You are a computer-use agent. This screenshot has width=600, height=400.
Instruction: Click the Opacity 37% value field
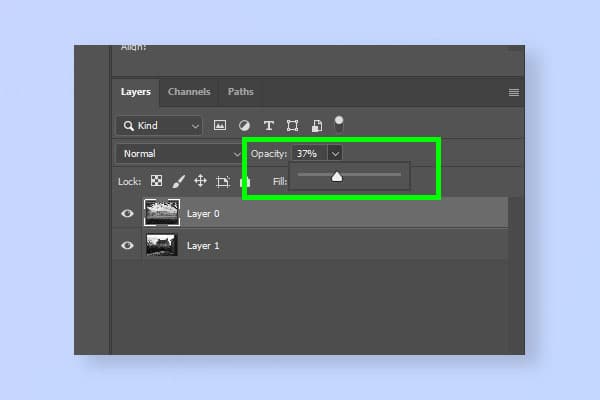307,154
